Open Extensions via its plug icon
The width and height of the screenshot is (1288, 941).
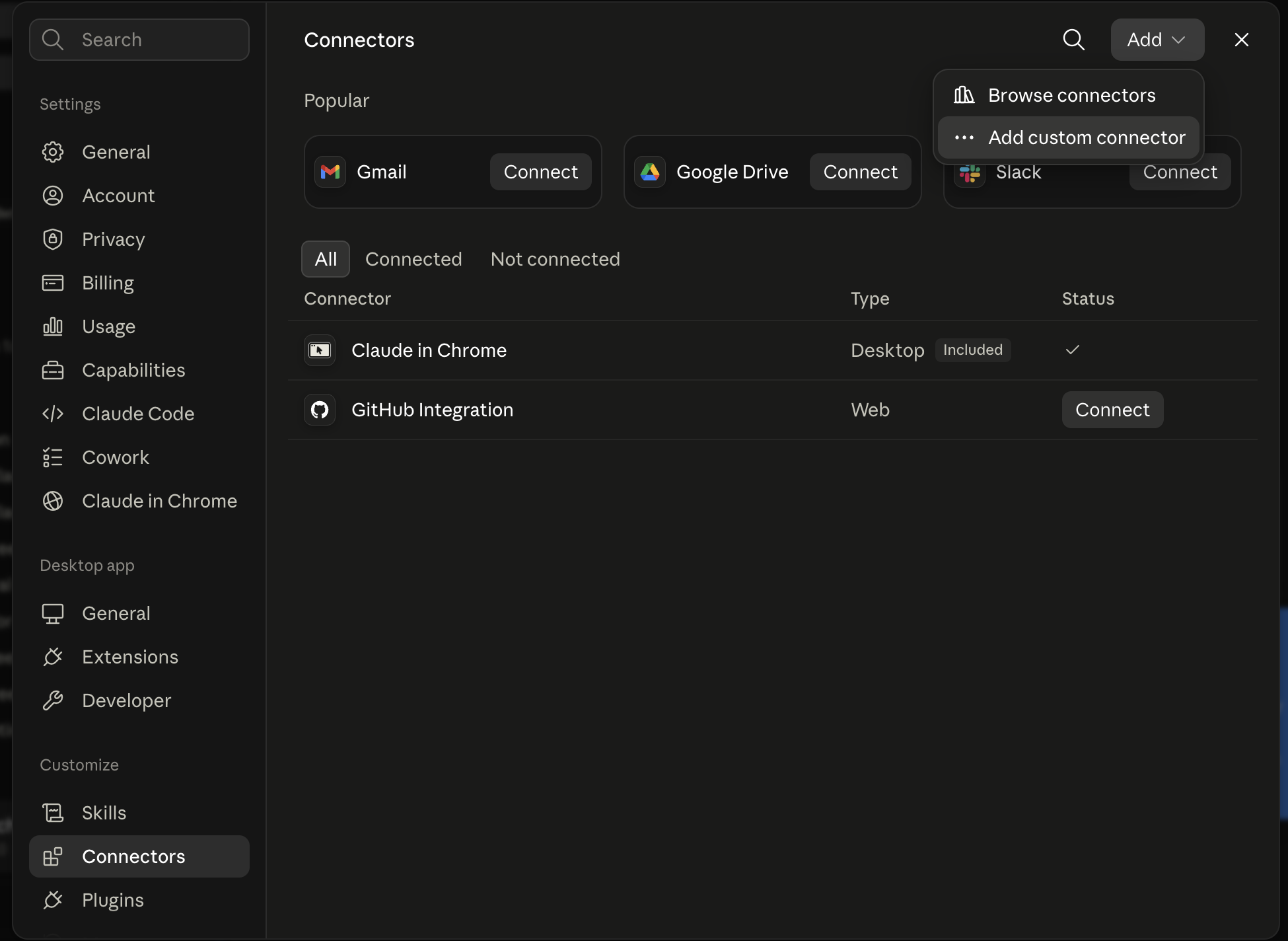[x=53, y=657]
